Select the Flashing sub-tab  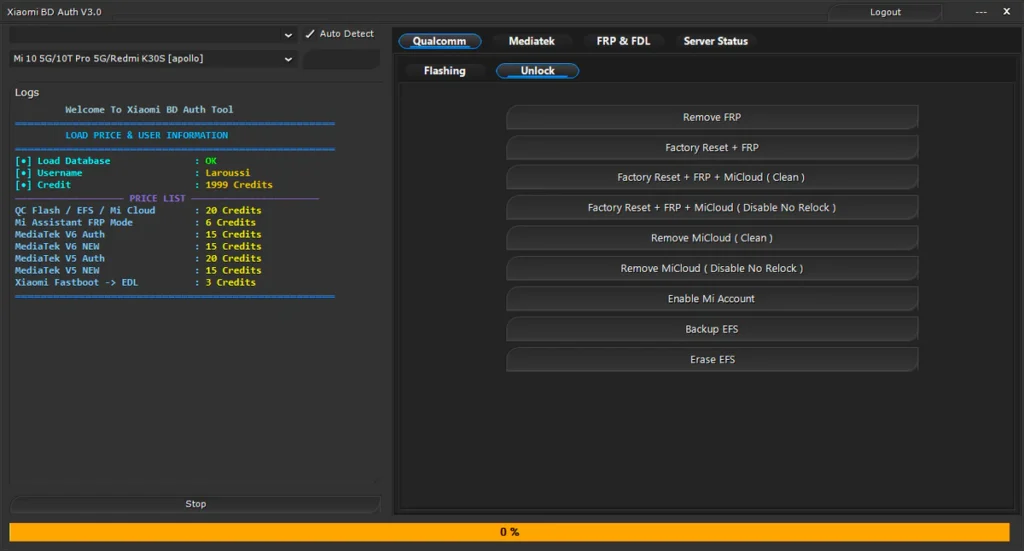coord(444,71)
